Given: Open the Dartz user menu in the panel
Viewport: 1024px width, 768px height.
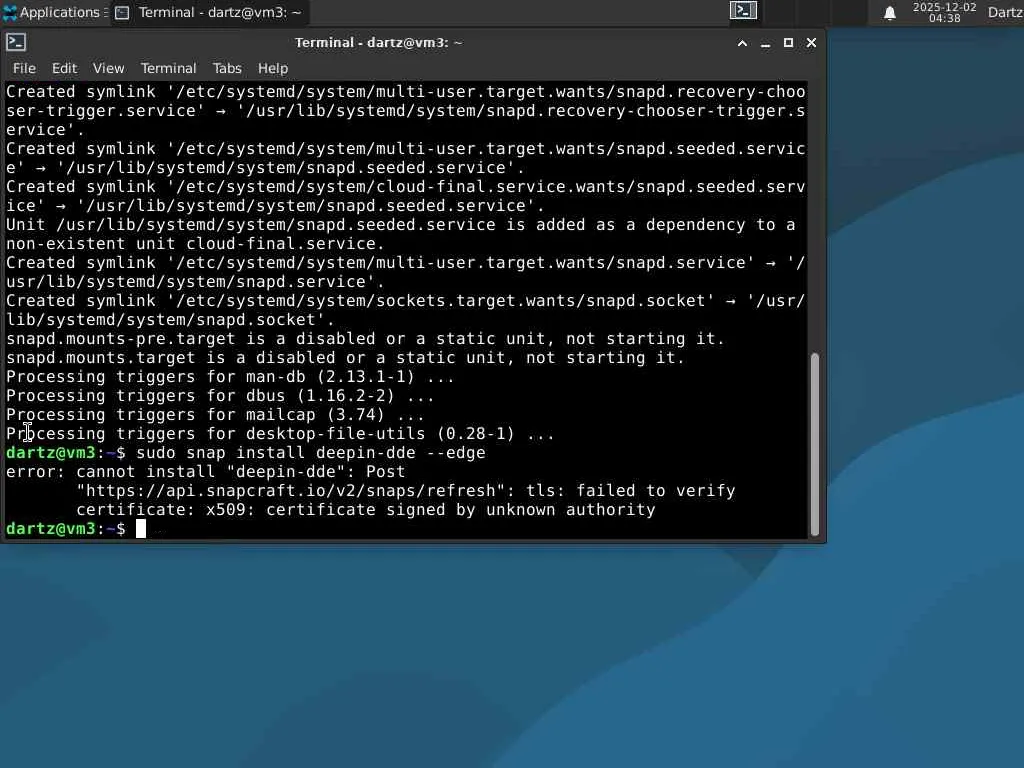Looking at the screenshot, I should [1006, 12].
